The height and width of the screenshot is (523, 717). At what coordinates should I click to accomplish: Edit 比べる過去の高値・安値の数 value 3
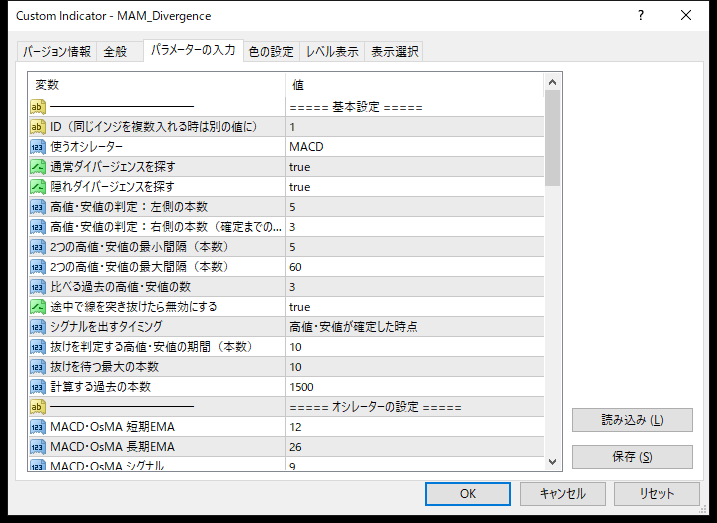pos(415,287)
